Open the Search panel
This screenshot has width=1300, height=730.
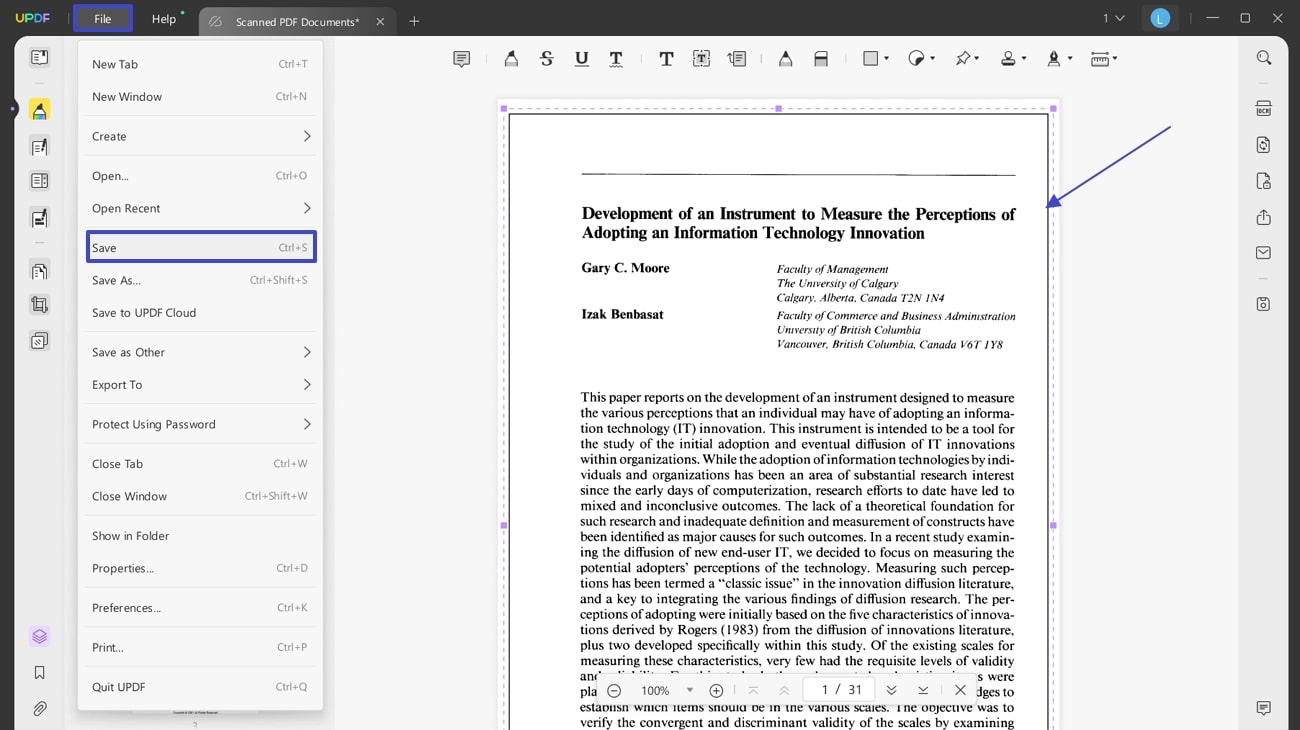tap(1263, 57)
